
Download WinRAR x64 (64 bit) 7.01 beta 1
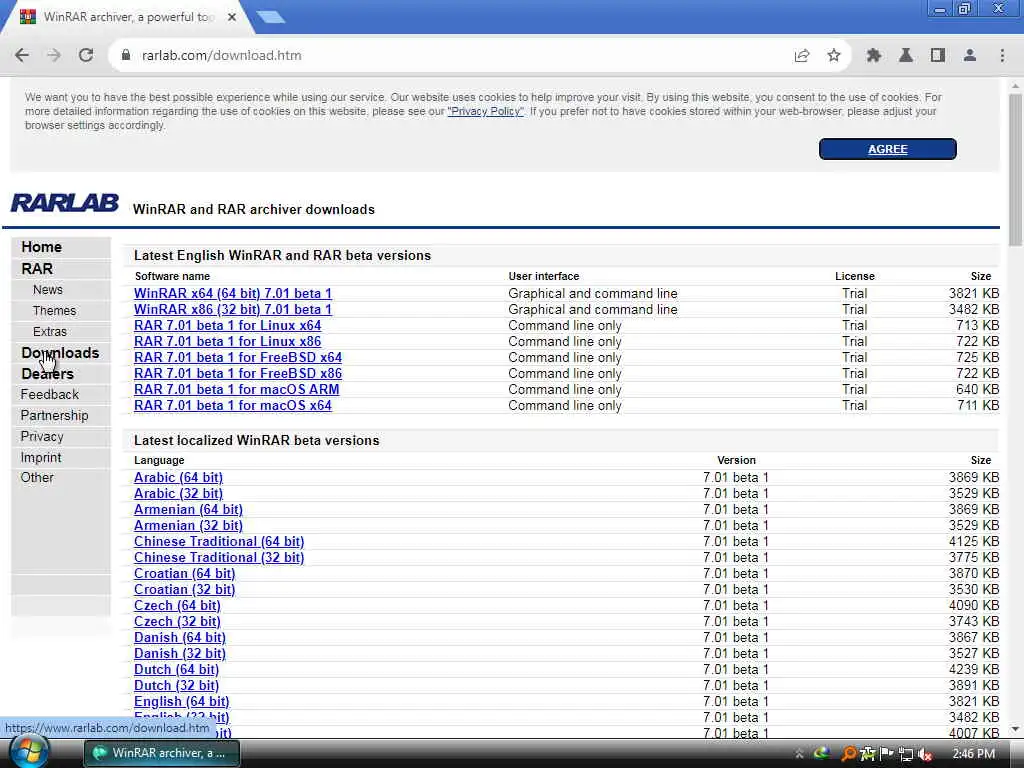(232, 293)
